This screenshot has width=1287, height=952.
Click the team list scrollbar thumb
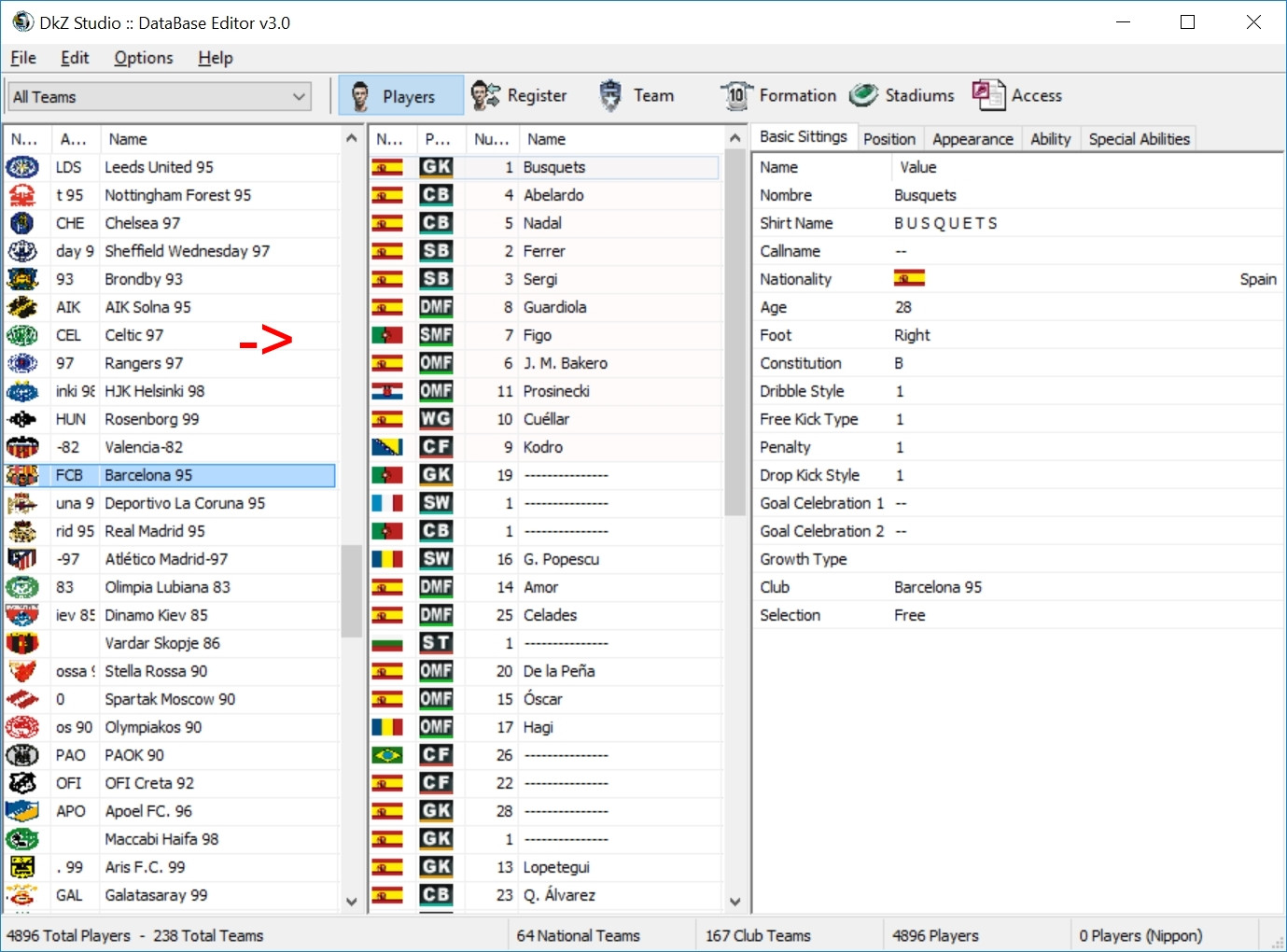pyautogui.click(x=351, y=591)
